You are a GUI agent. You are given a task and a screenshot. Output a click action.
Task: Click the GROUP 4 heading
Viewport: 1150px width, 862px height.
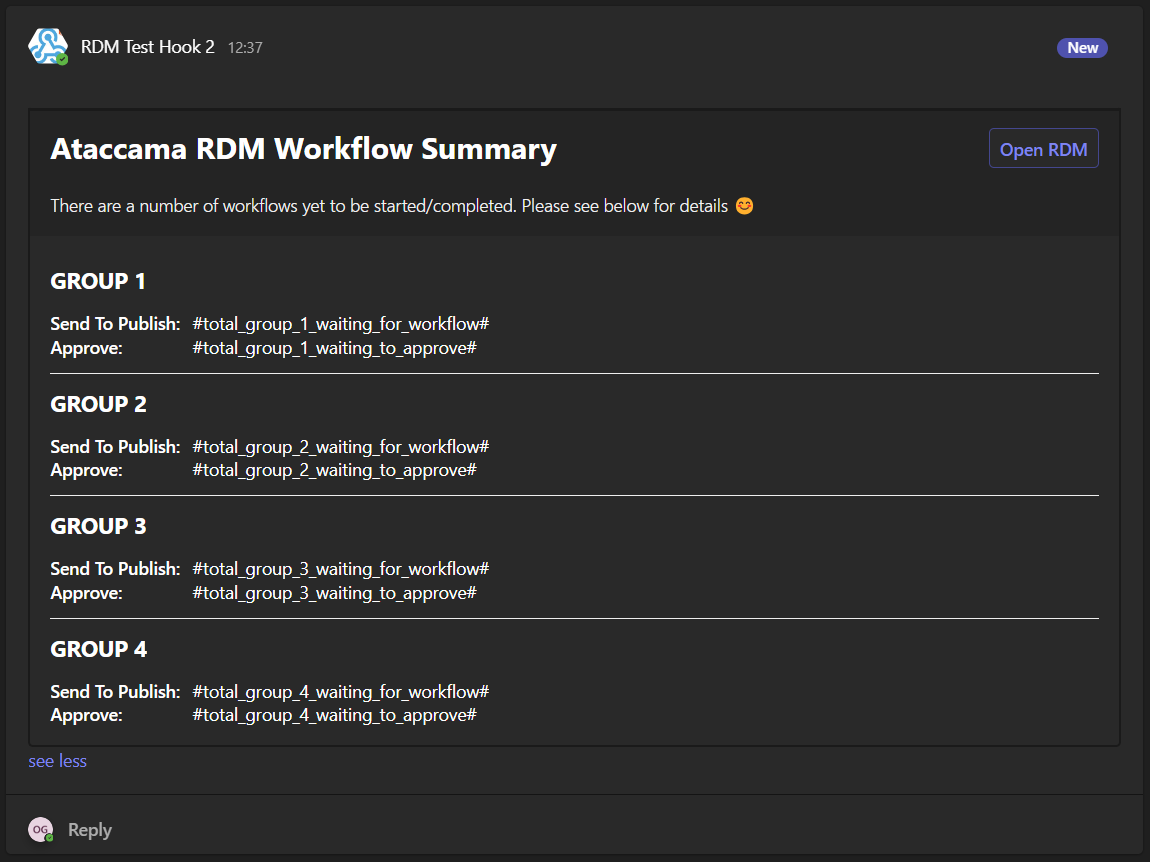point(98,649)
